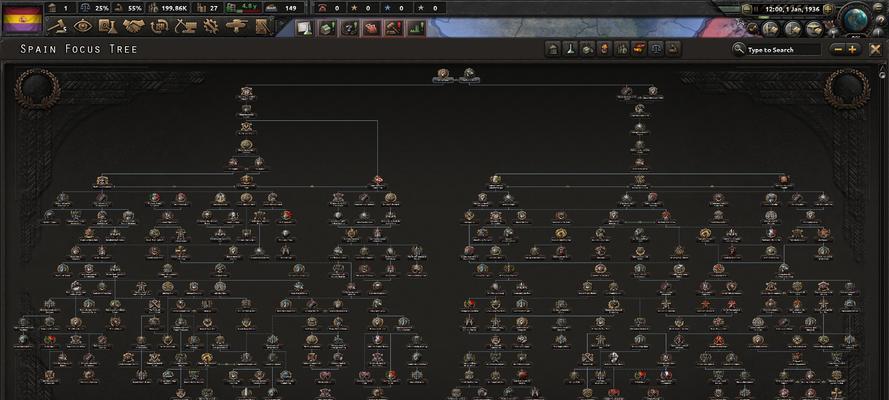889x400 pixels.
Task: Open the green bar chart alert icon
Action: [x=417, y=28]
